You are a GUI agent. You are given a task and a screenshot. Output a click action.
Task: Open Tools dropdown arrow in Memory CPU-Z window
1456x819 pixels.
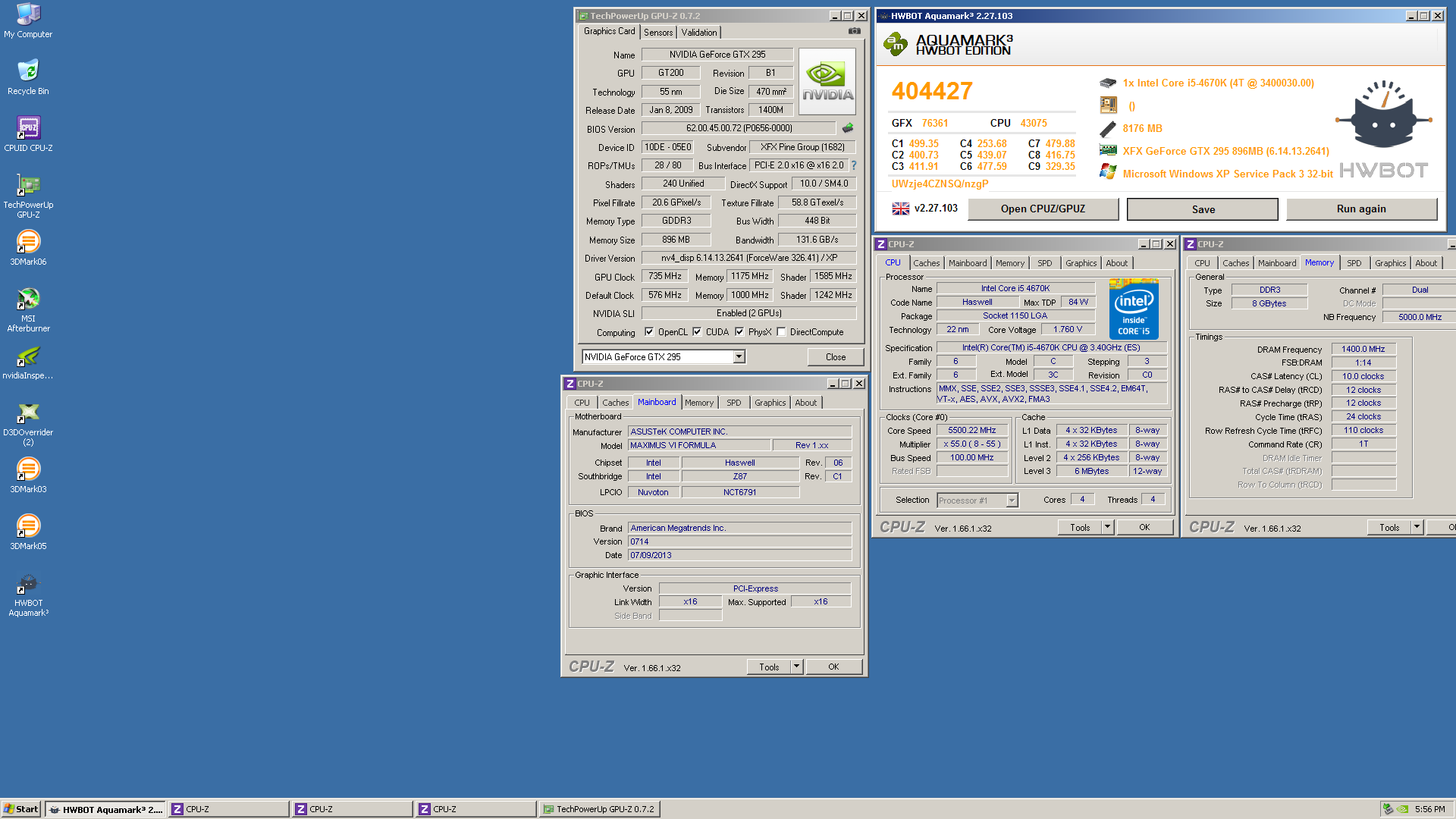[1417, 527]
